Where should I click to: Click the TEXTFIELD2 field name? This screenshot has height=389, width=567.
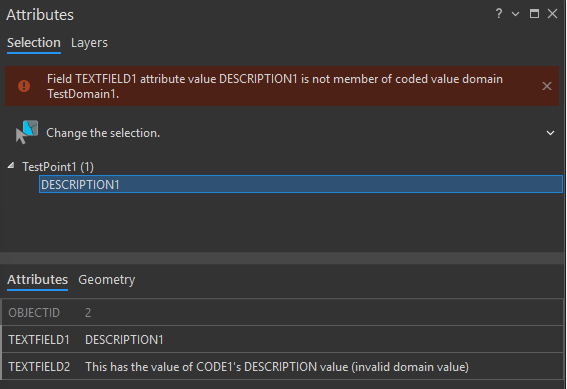point(39,367)
